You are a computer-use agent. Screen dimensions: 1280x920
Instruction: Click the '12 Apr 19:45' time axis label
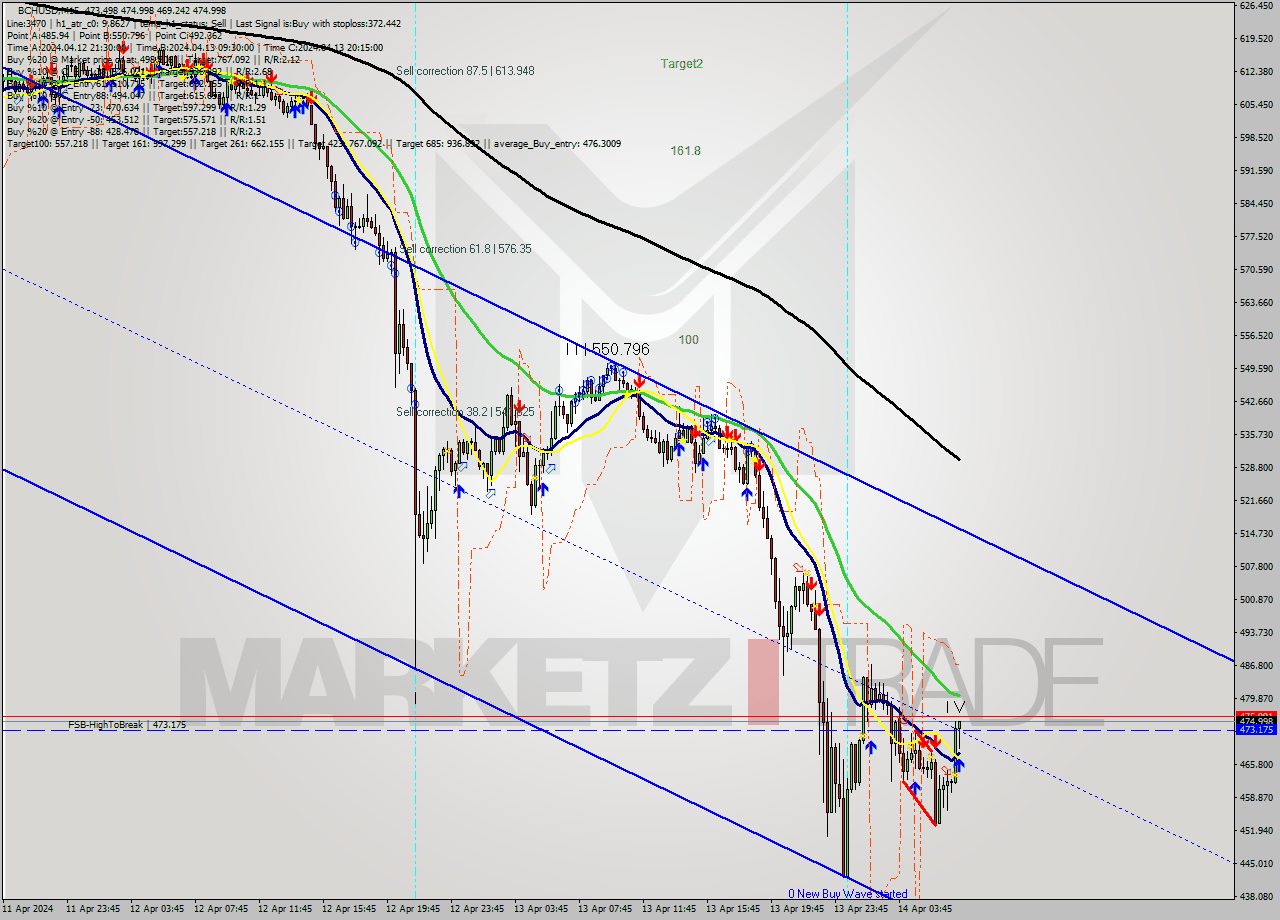click(x=415, y=910)
